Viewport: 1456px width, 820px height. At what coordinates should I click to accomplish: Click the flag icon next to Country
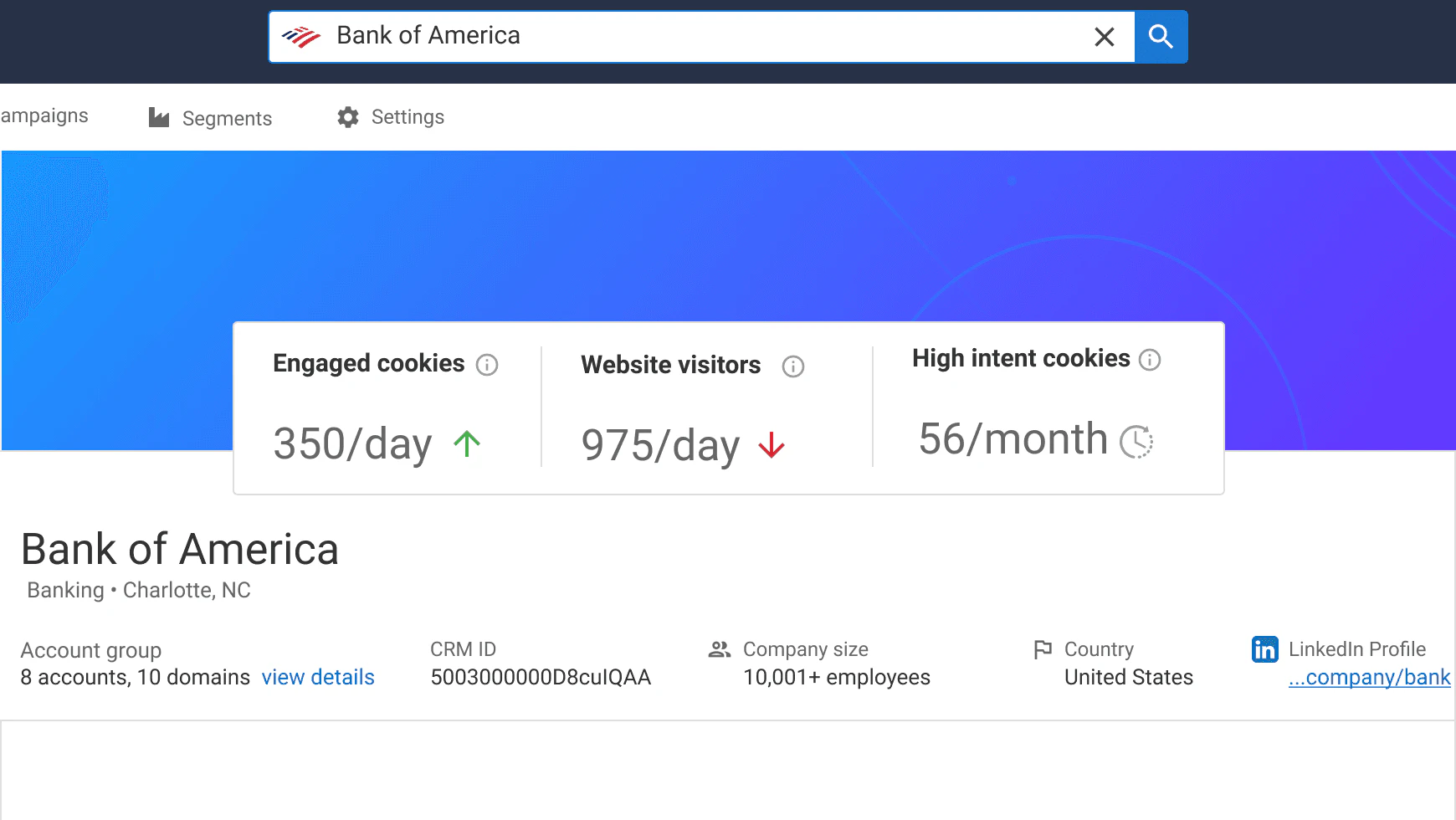tap(1043, 648)
